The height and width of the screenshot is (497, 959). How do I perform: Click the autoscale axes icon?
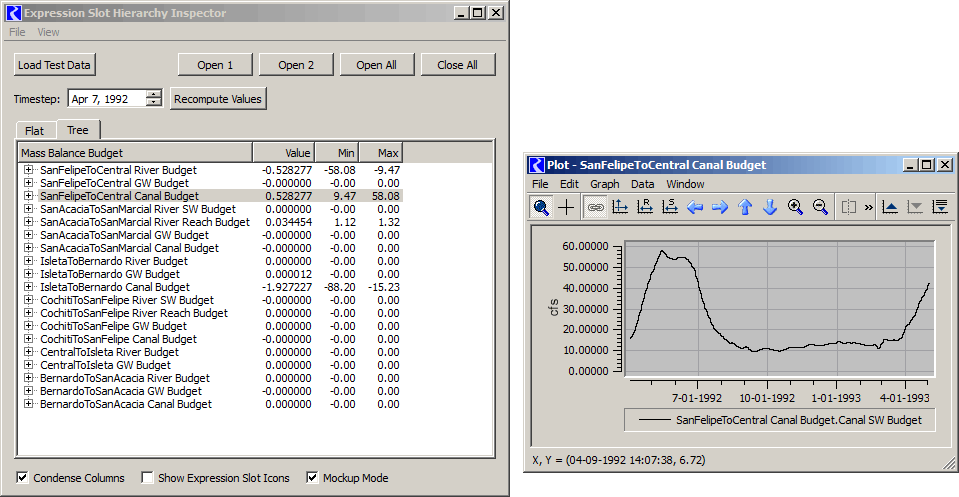(620, 207)
